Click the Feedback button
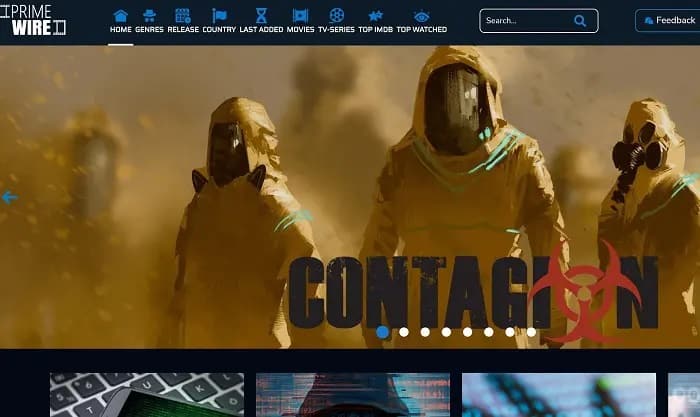700x417 pixels. coord(667,21)
